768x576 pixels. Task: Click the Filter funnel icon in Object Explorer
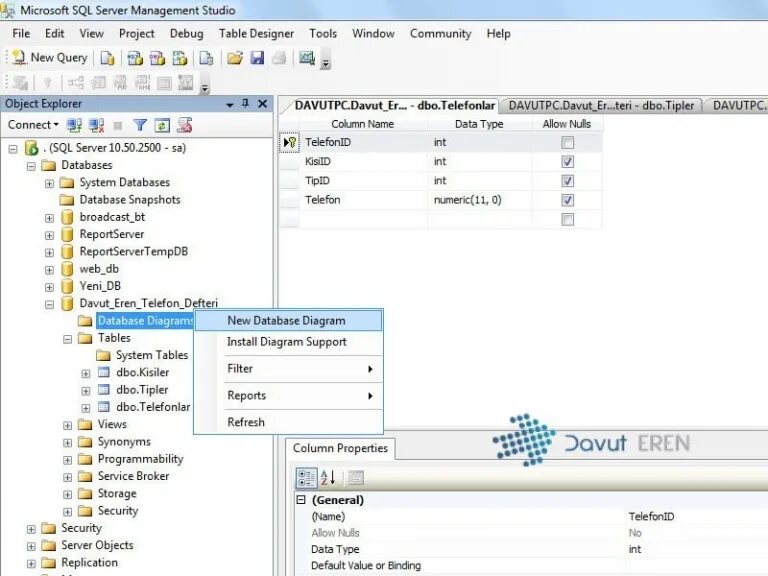point(140,125)
